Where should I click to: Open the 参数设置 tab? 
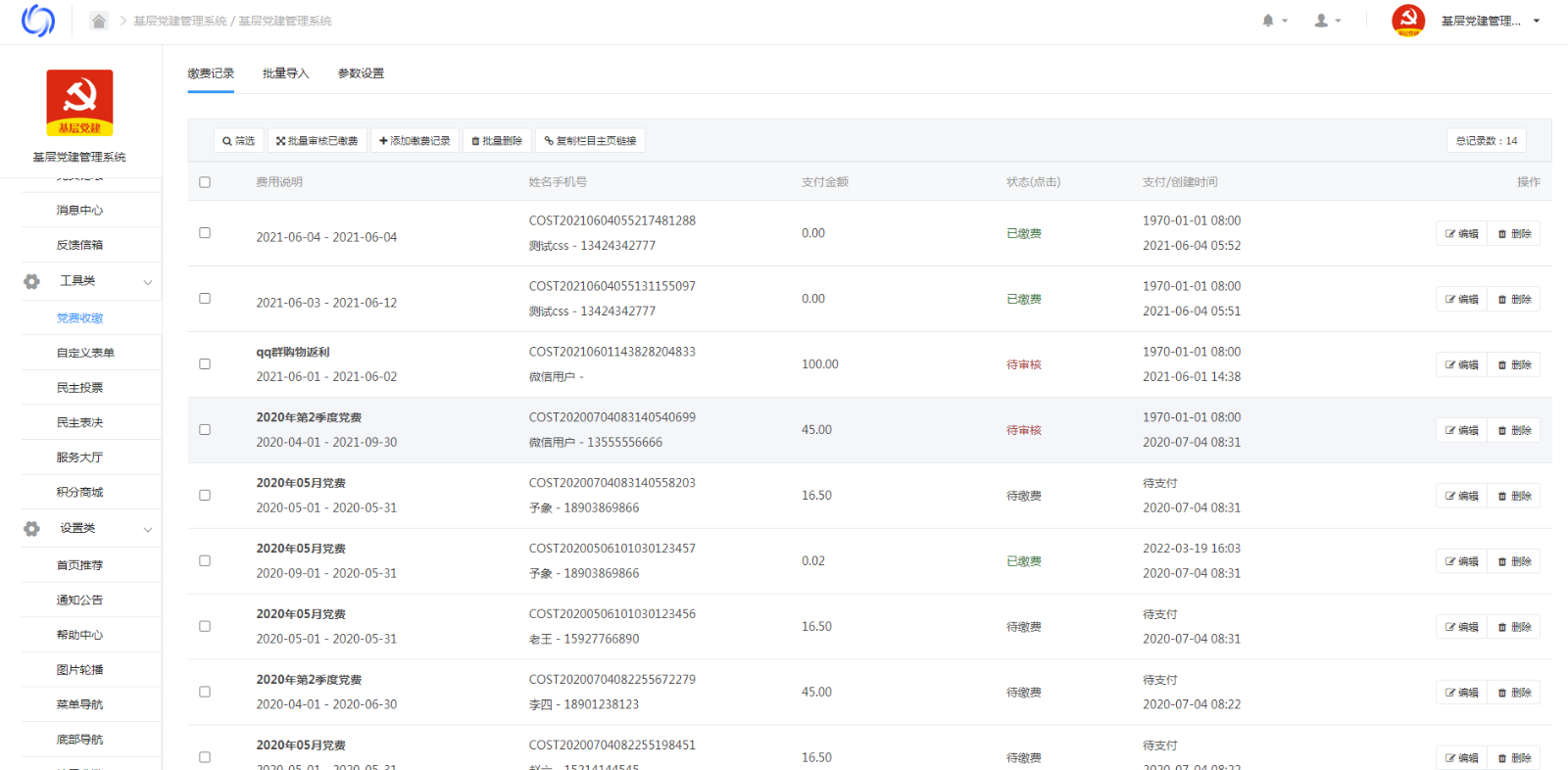[x=361, y=73]
